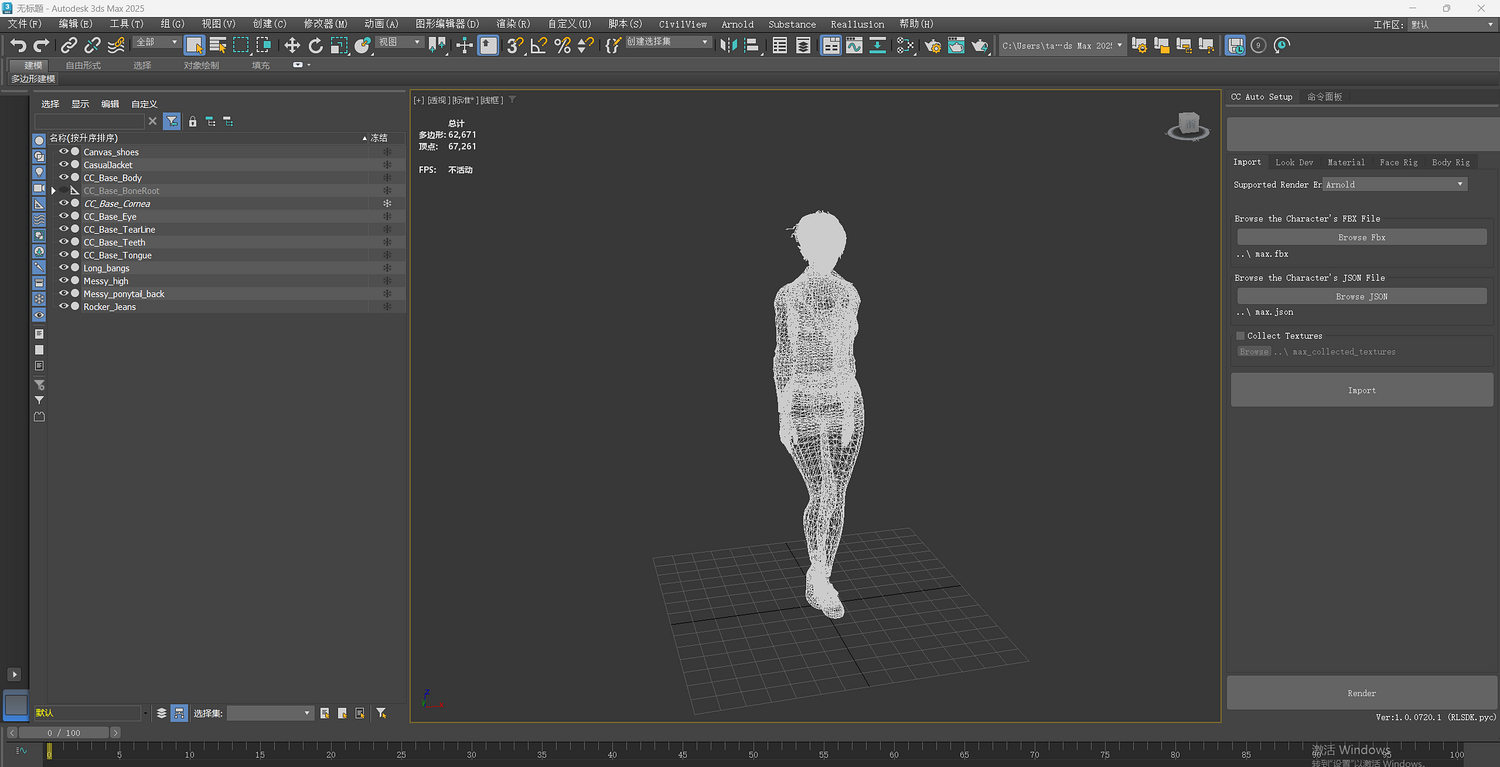This screenshot has width=1500, height=767.
Task: Toggle the Angle Snap tool
Action: coord(539,45)
